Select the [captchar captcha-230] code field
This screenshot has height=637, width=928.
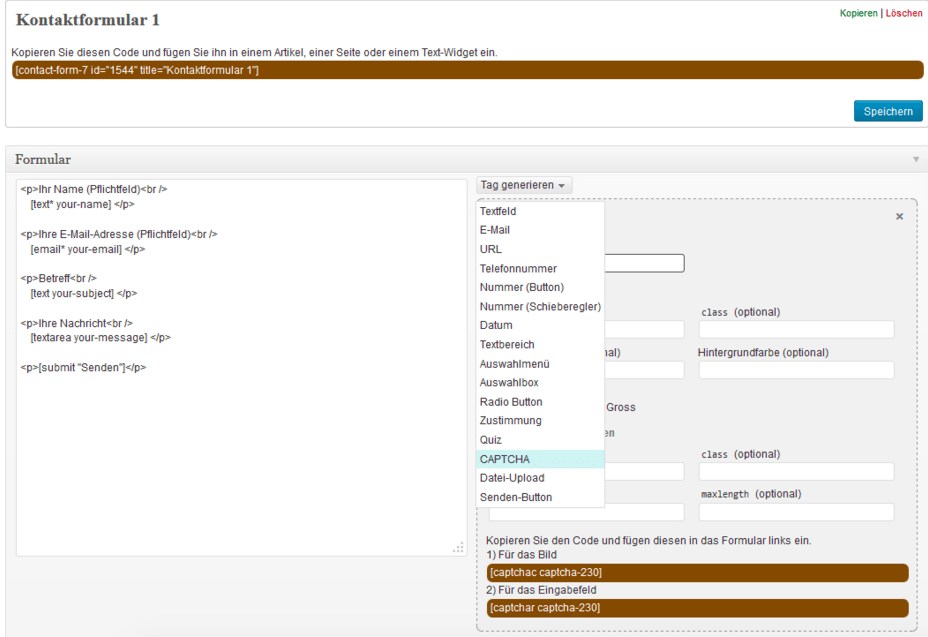pos(697,608)
